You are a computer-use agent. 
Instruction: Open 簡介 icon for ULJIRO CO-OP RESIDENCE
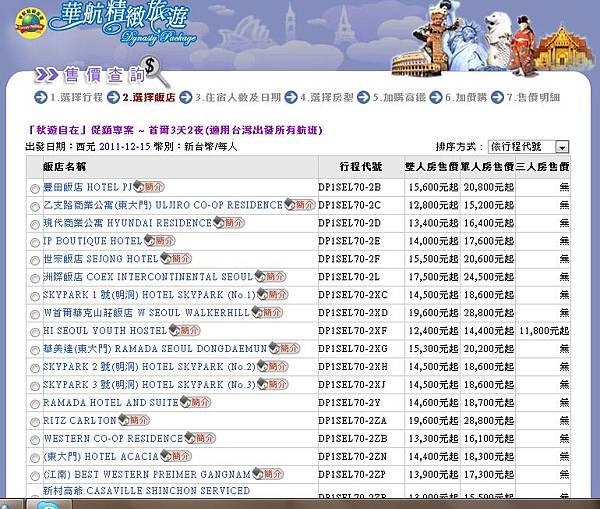pos(300,205)
